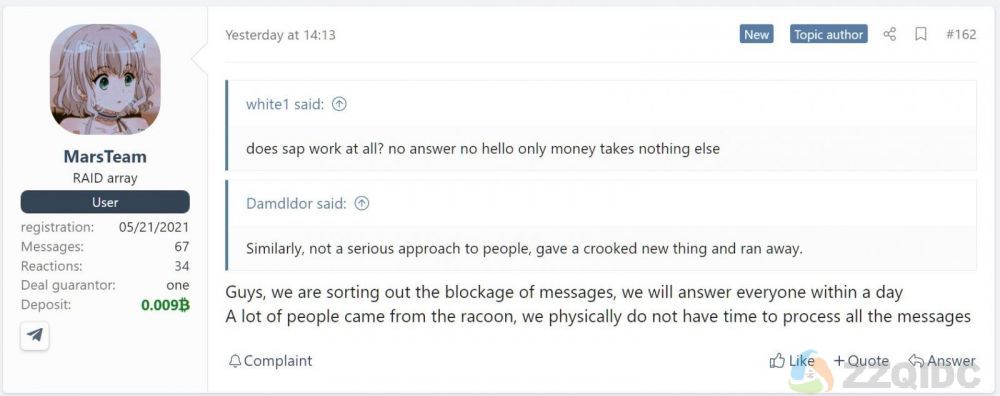Image resolution: width=1000 pixels, height=396 pixels.
Task: Click the 'Yesterday at 14:13' timestamp
Action: tap(281, 35)
